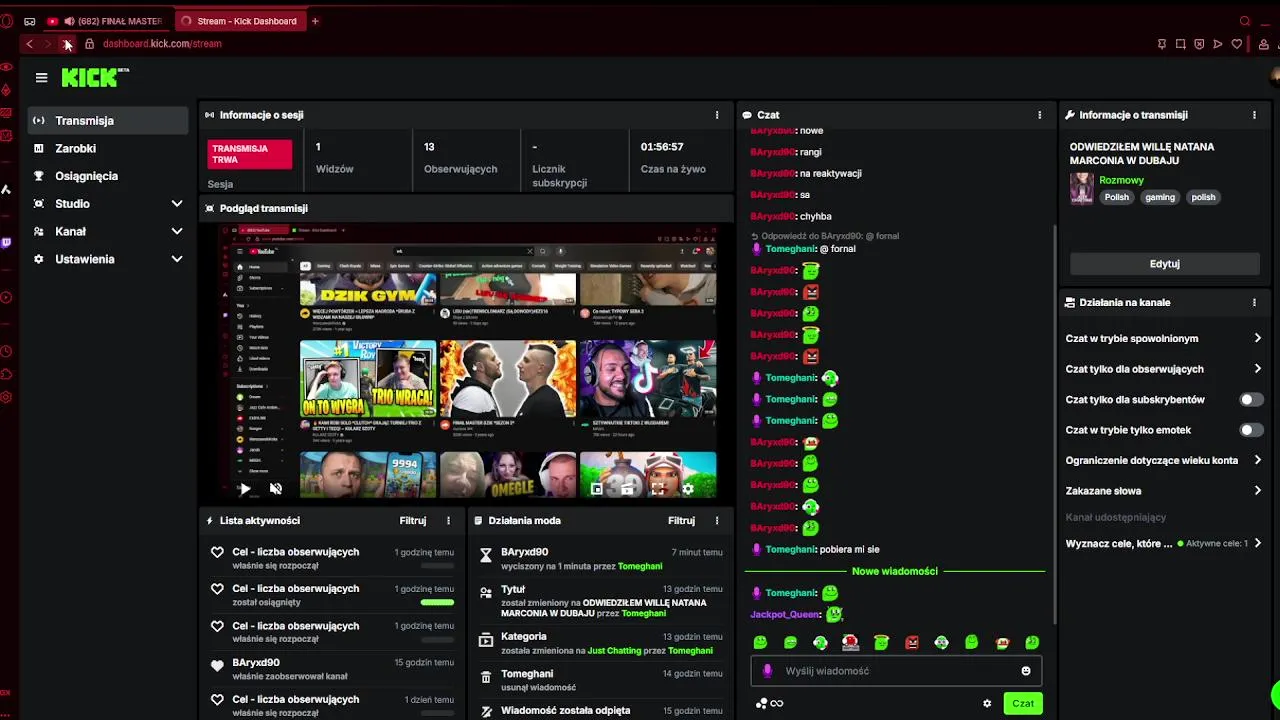
Task: Click the red angry emote in quick bar
Action: [x=911, y=642]
